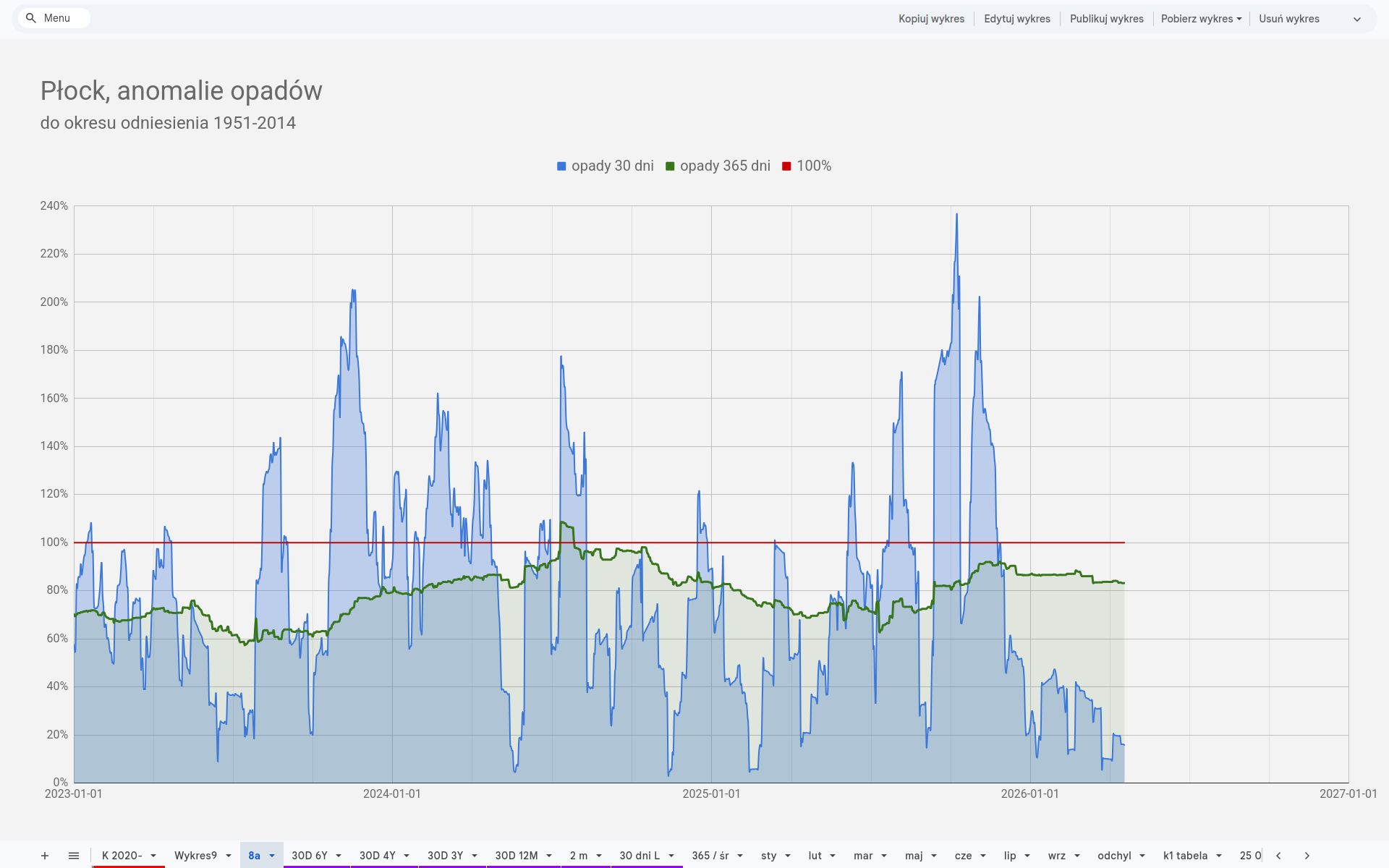Viewport: 1389px width, 868px height.
Task: Click Edytuj wykres button
Action: [x=1016, y=19]
